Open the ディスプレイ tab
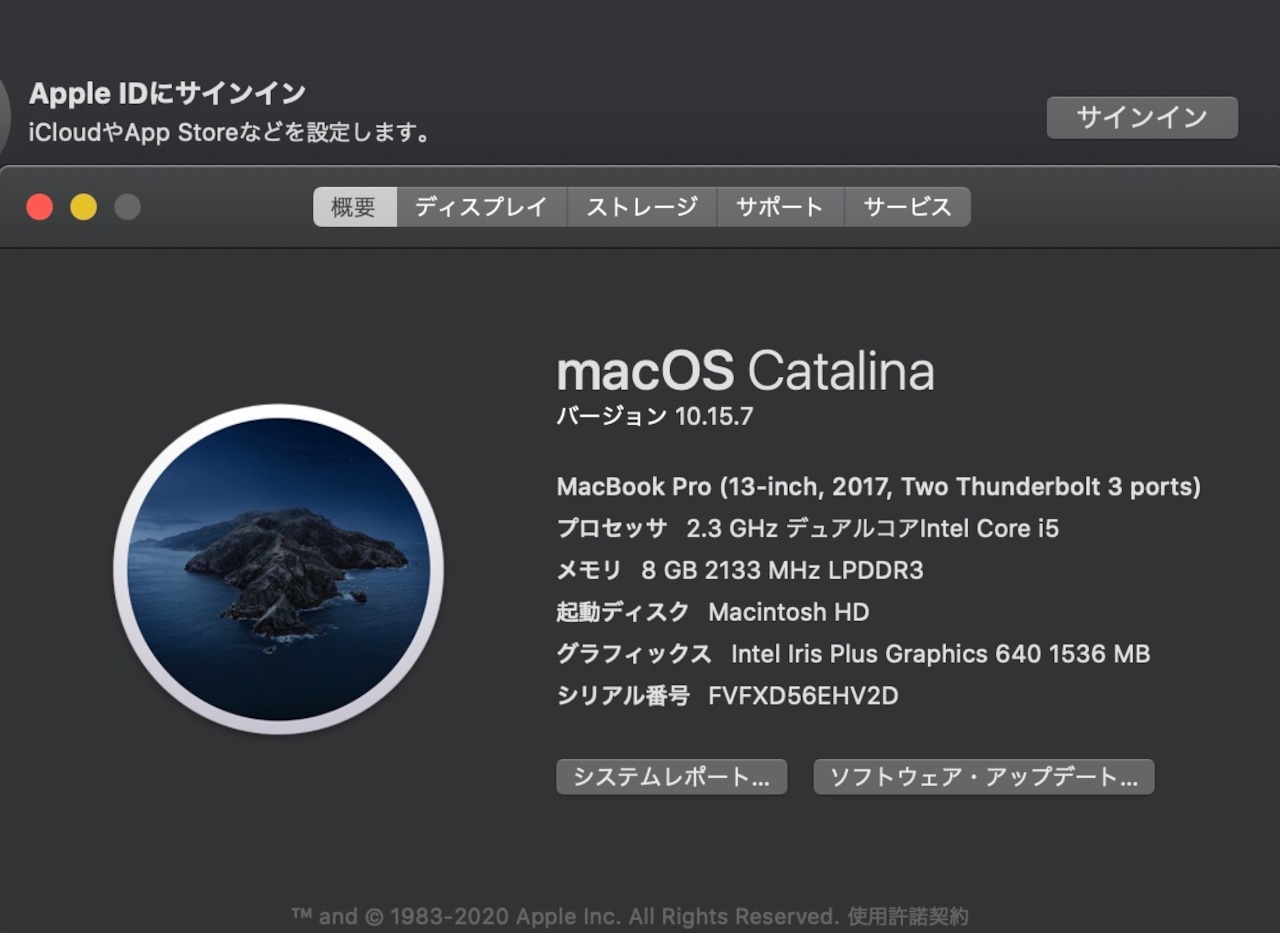1280x933 pixels. point(481,207)
